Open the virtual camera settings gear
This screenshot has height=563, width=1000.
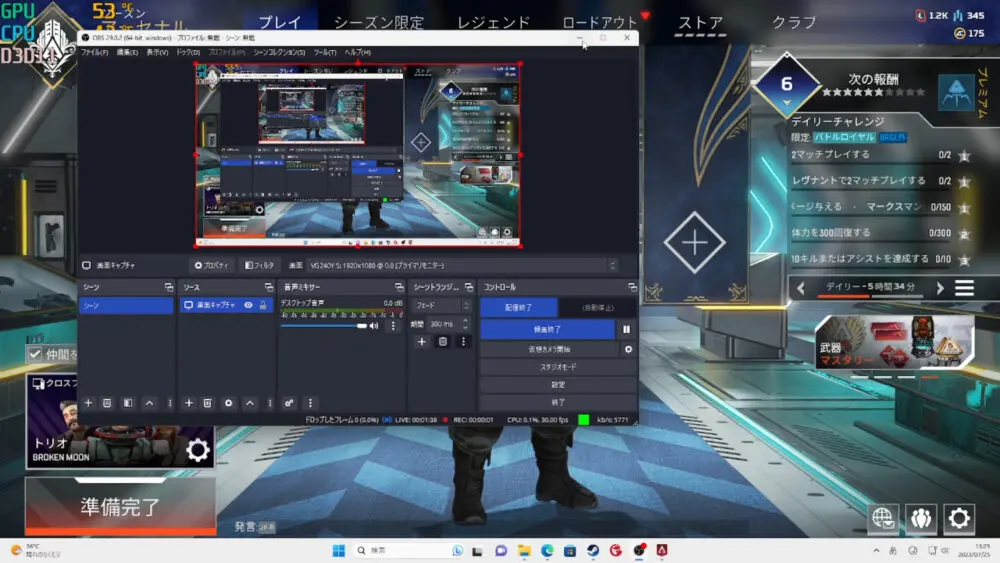[x=628, y=349]
